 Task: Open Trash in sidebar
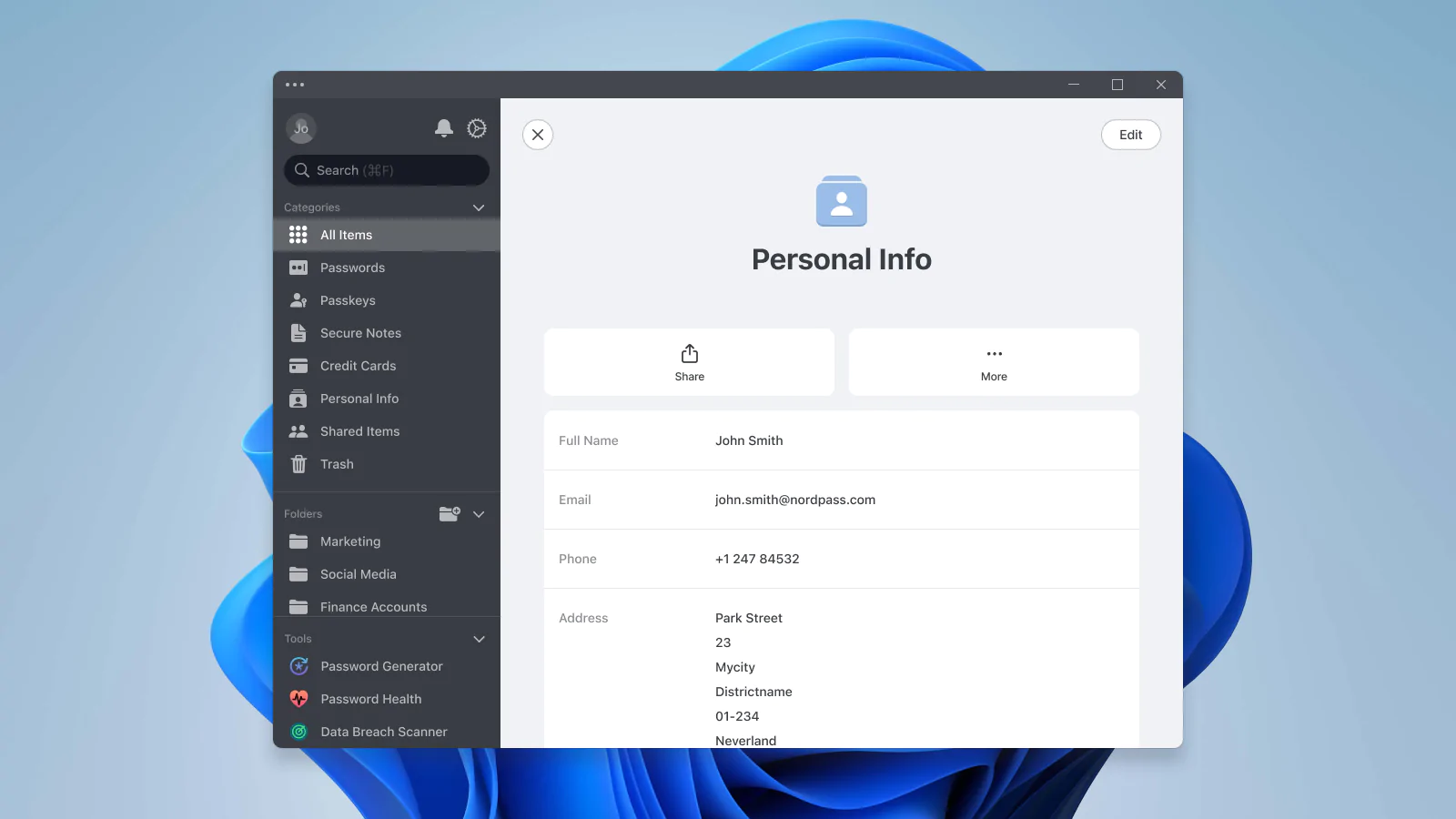click(387, 464)
